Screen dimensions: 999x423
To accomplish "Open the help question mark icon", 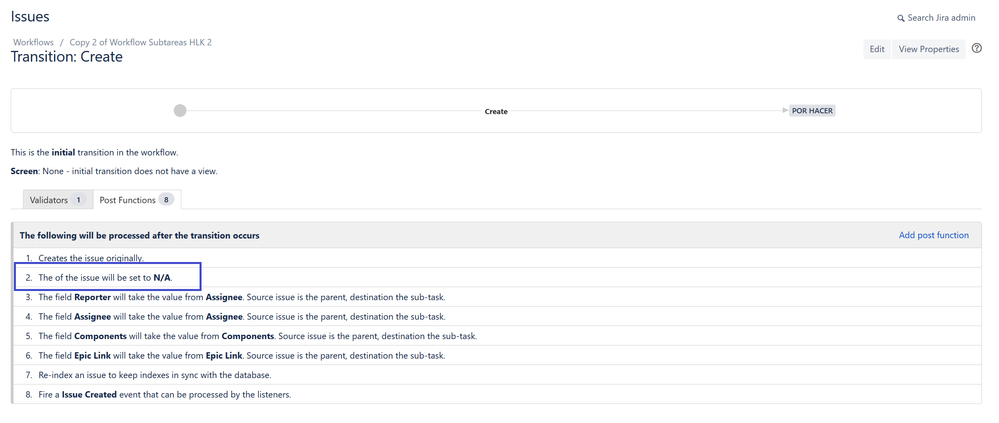I will (x=977, y=48).
